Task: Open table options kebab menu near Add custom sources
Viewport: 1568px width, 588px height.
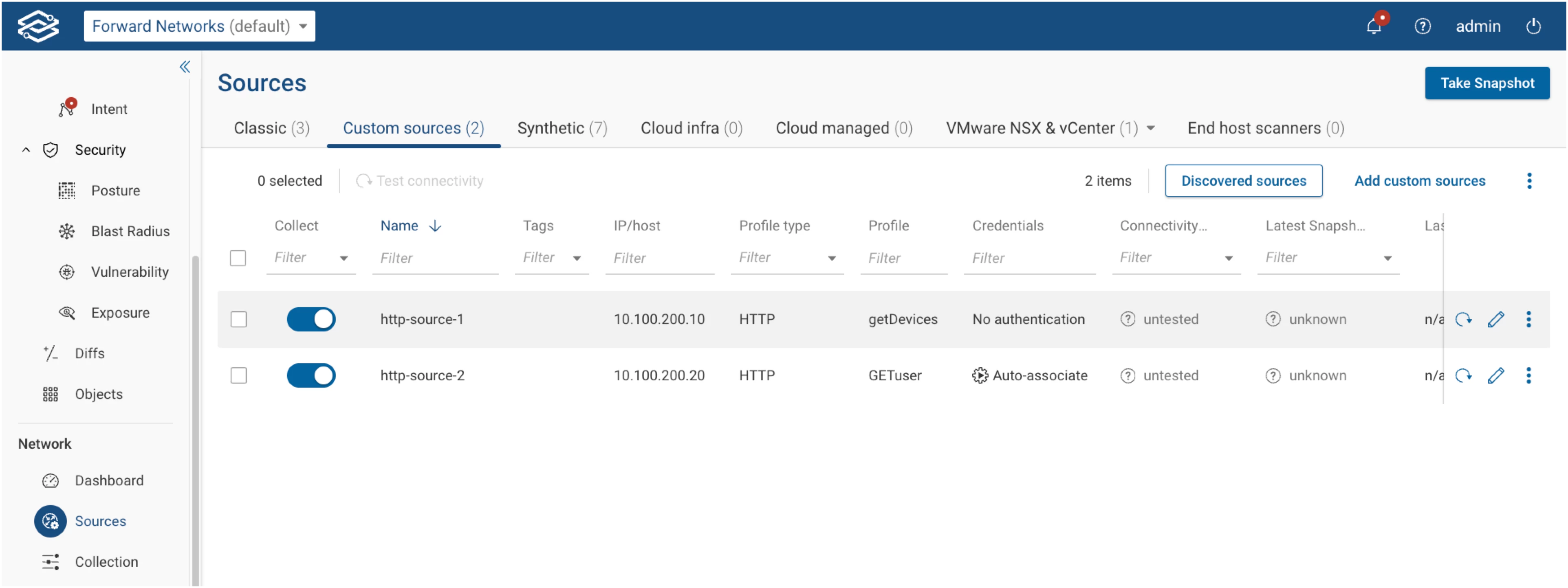Action: [1529, 181]
